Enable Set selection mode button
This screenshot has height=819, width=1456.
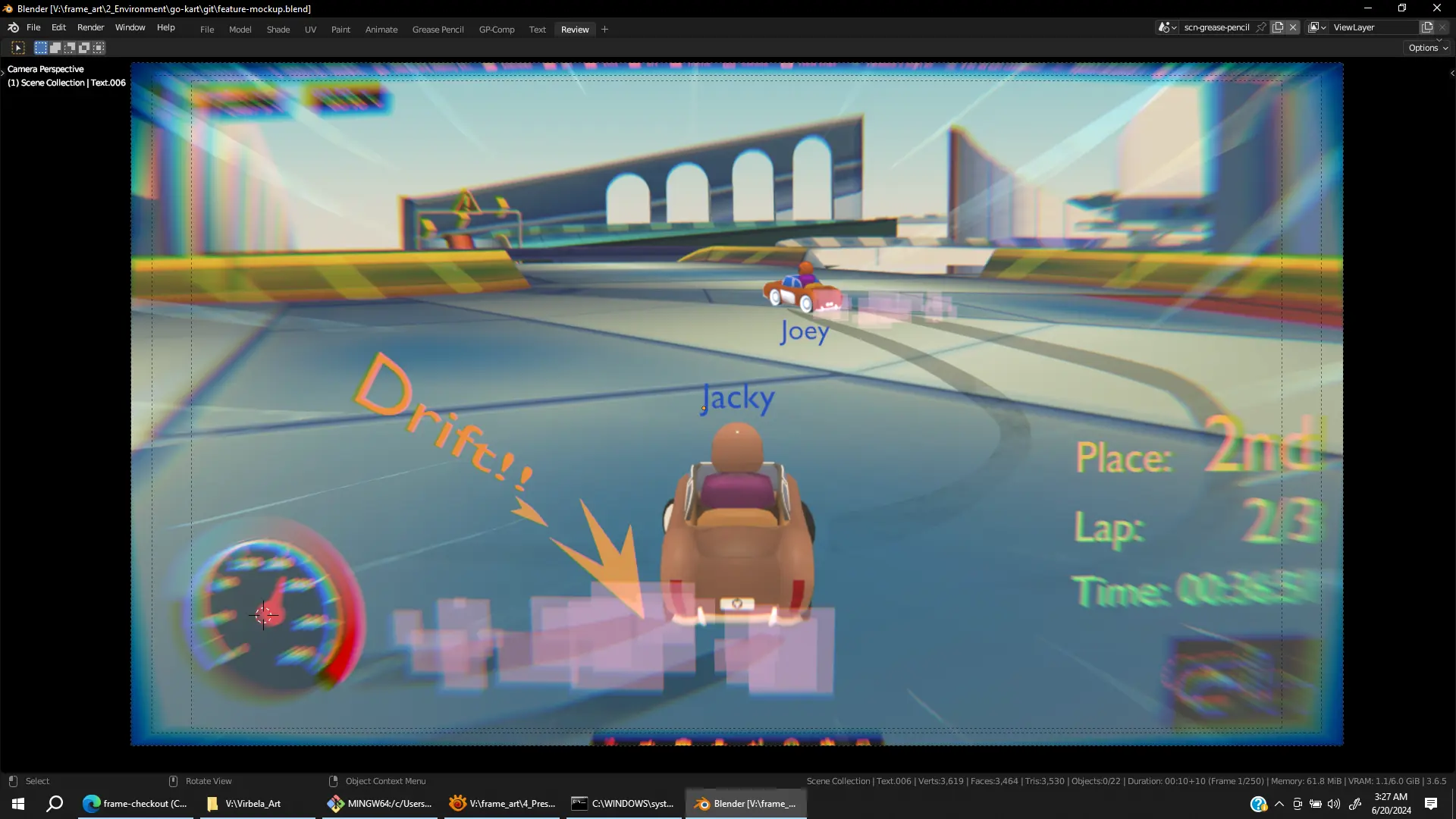pos(41,48)
